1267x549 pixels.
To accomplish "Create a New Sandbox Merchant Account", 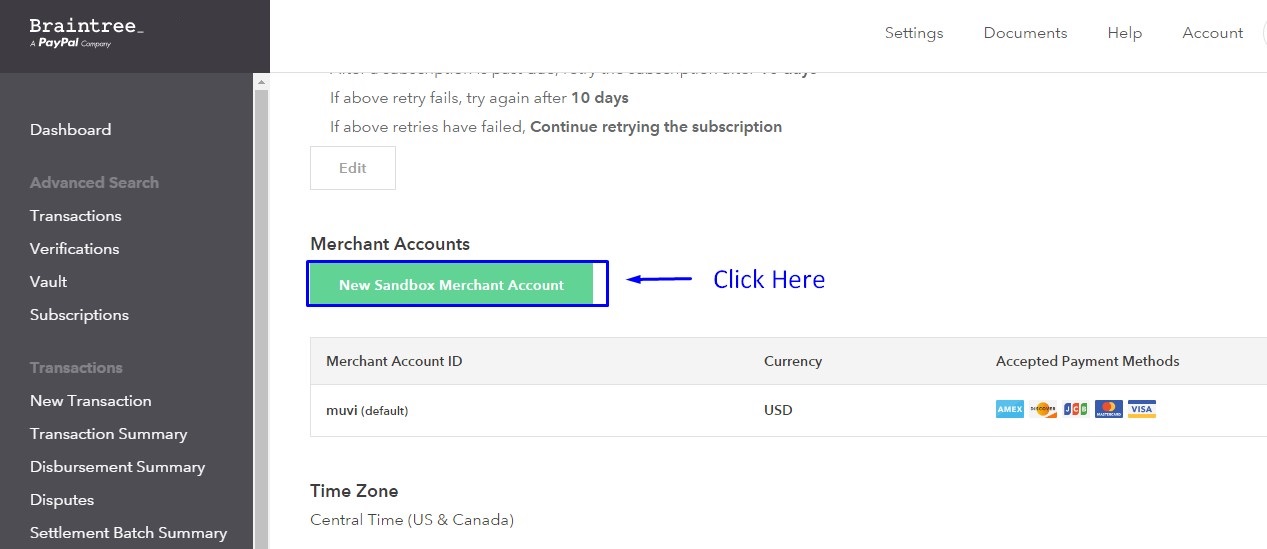I will [x=451, y=285].
